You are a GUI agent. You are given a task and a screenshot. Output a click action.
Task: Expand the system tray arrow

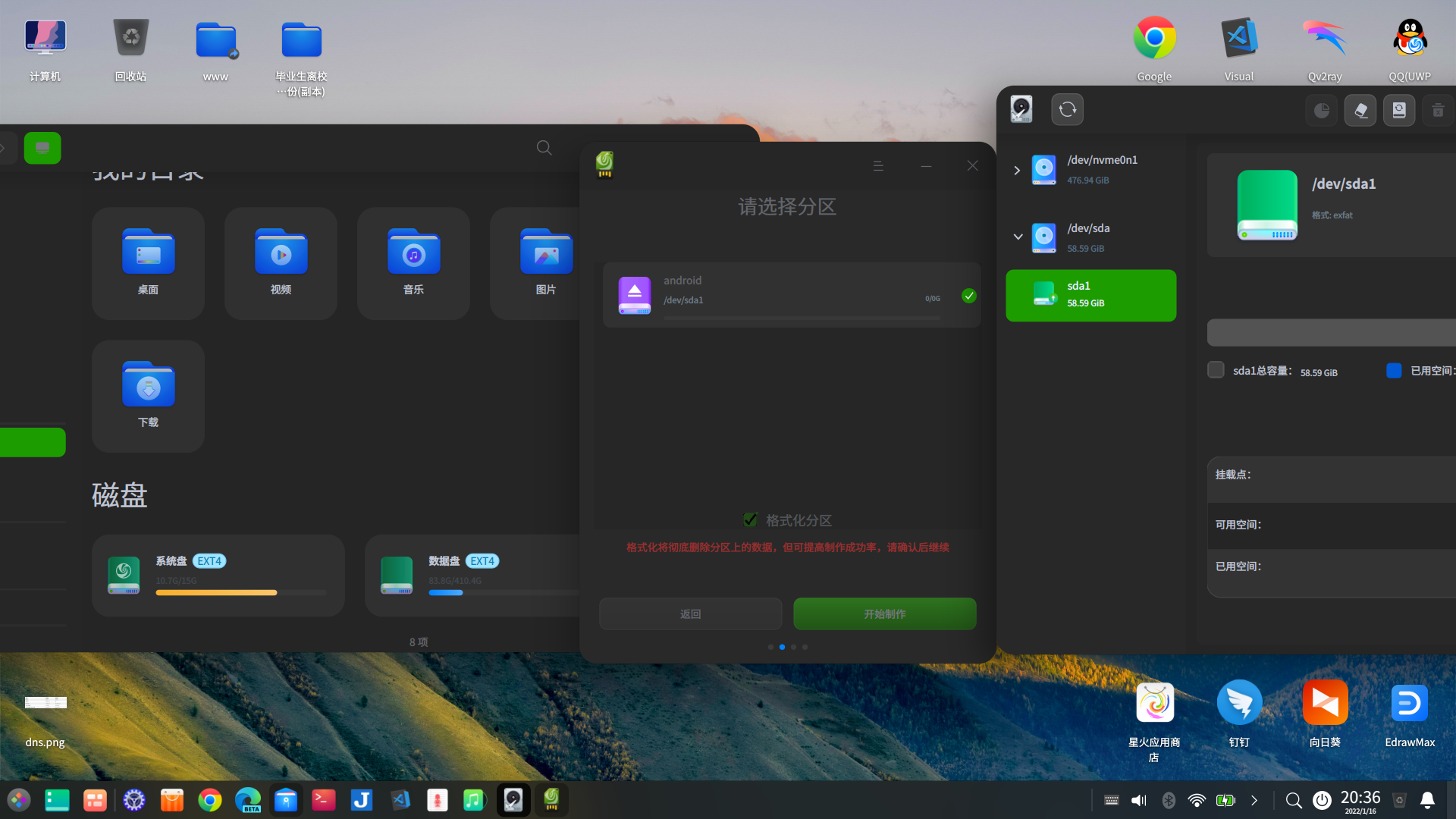click(1254, 800)
